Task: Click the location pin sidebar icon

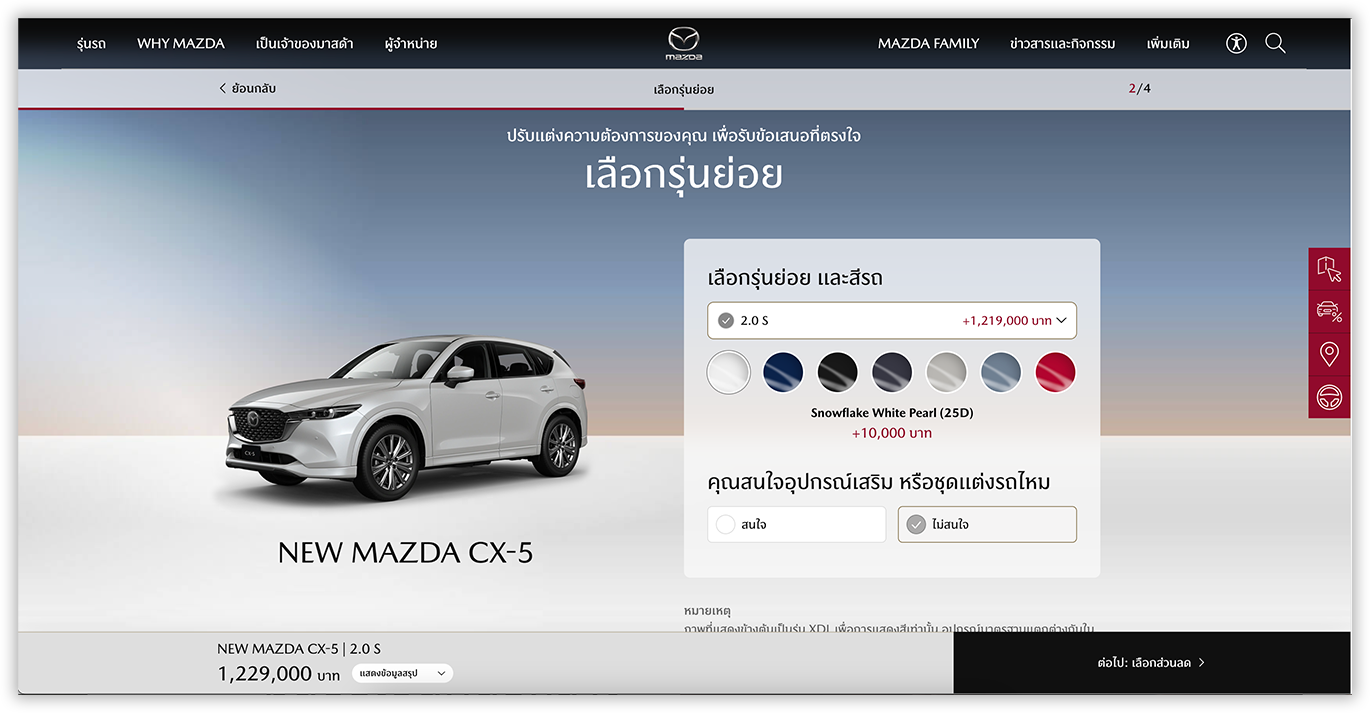Action: pyautogui.click(x=1329, y=354)
